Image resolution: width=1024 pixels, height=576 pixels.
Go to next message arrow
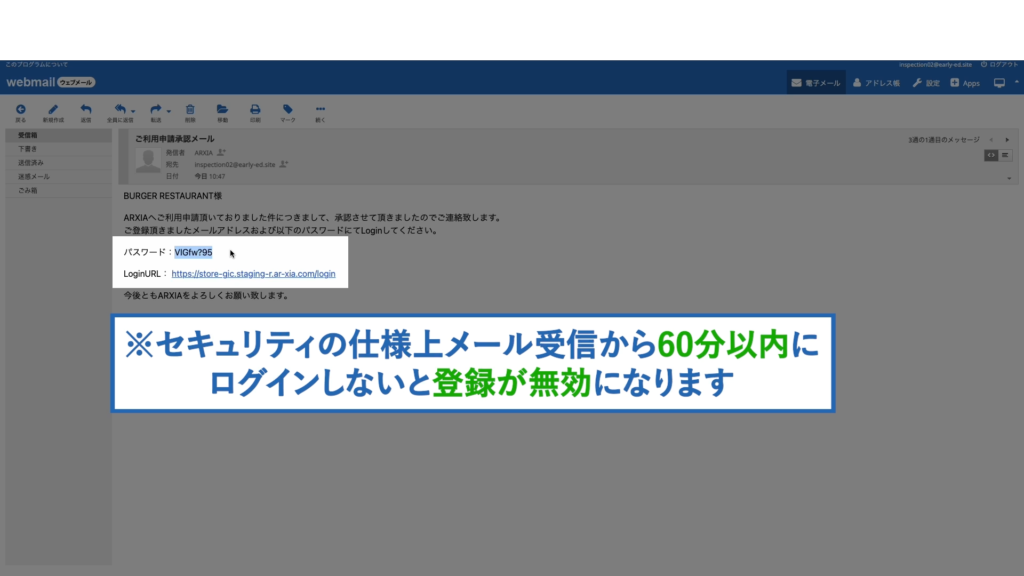click(1007, 140)
